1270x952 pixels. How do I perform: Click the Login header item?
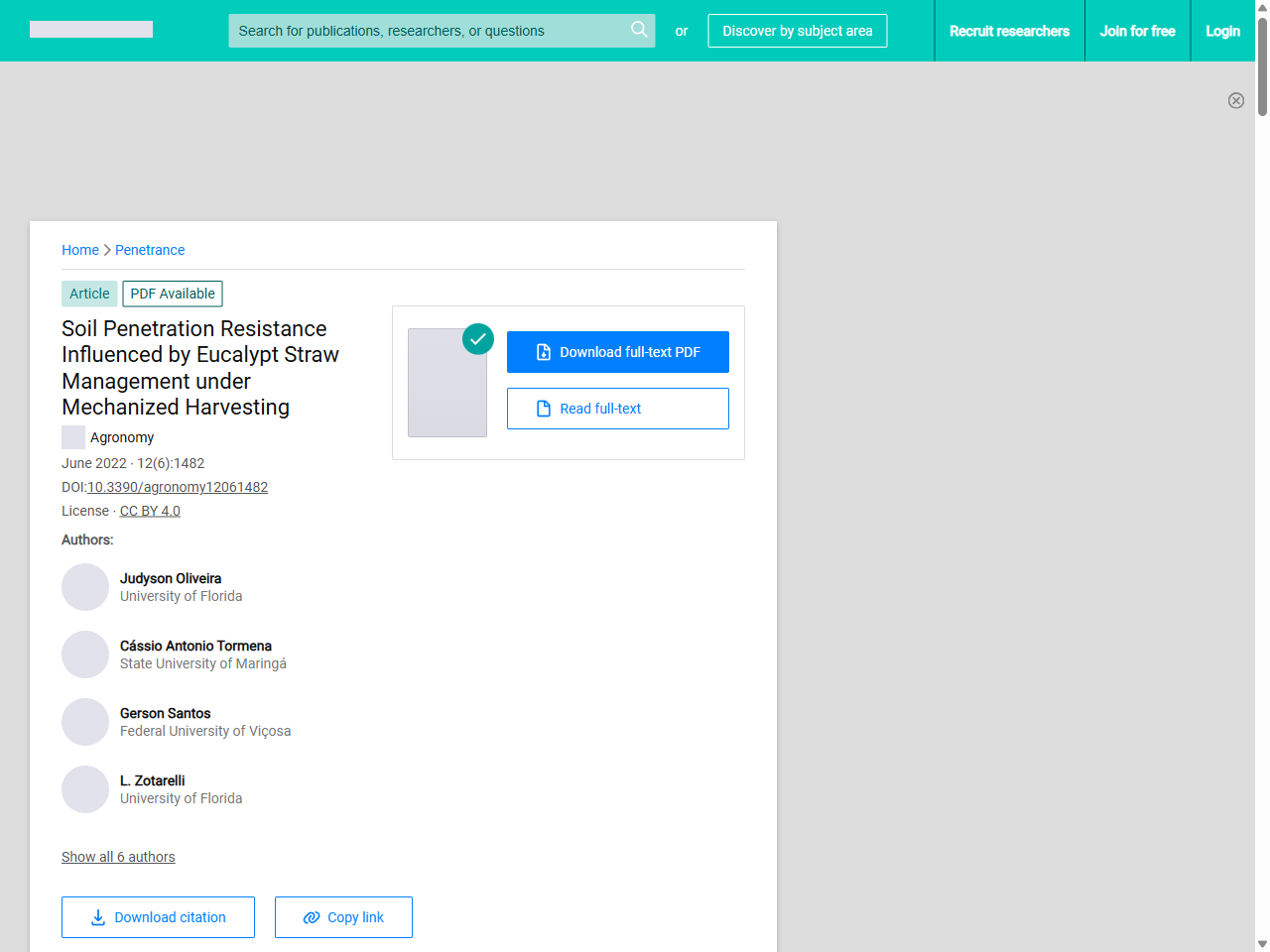pos(1222,31)
